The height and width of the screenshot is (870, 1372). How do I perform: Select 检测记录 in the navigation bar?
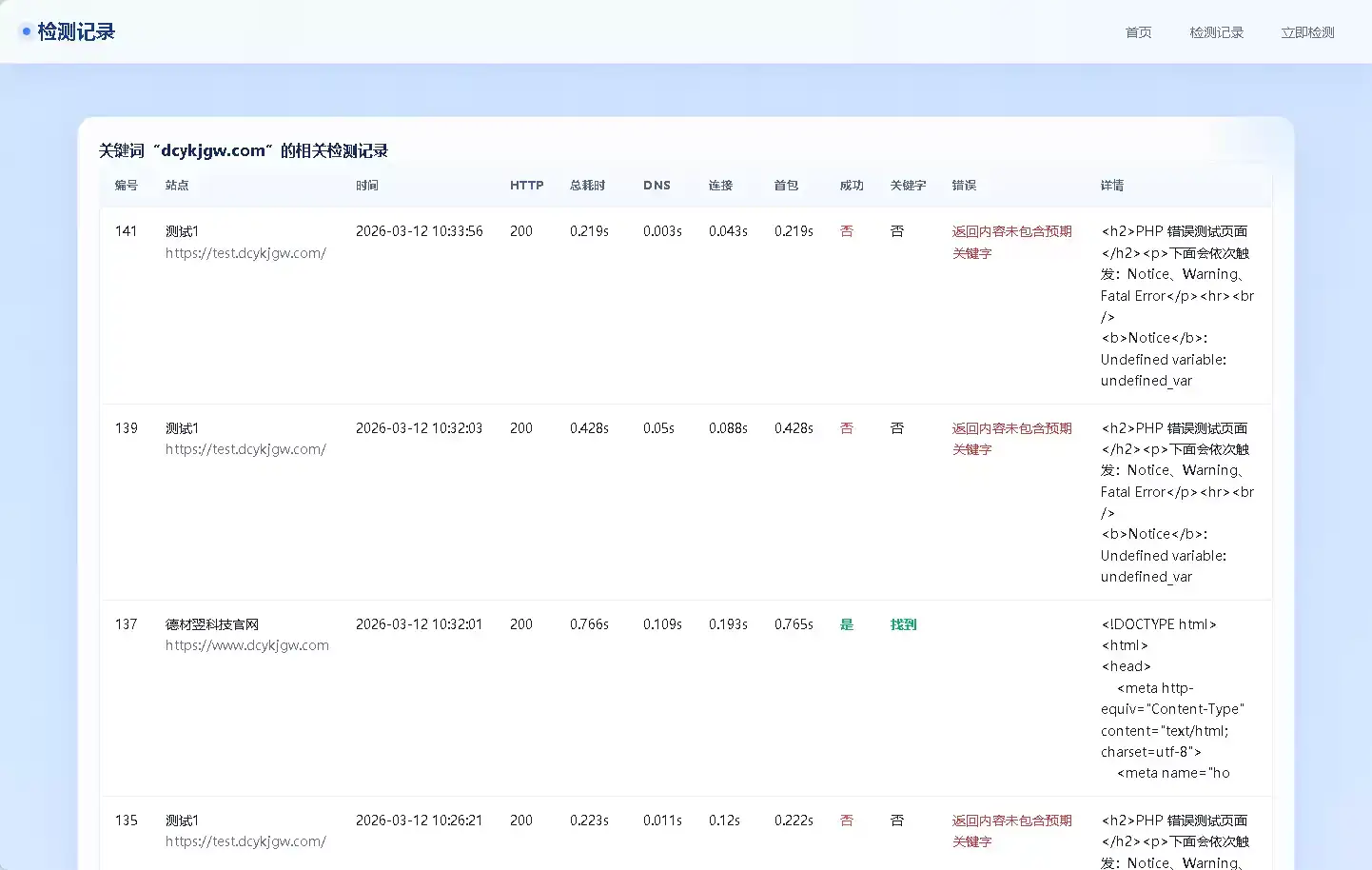(x=1216, y=31)
